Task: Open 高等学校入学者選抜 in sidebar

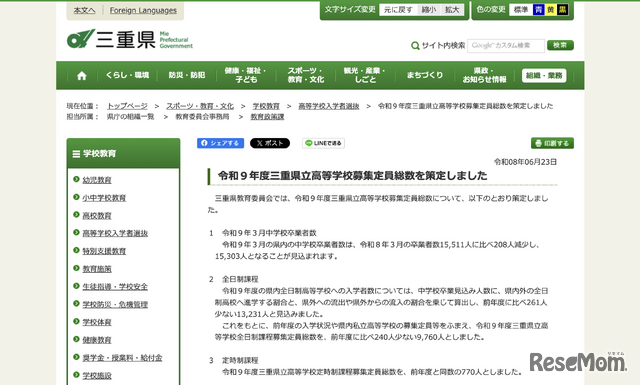Action: pyautogui.click(x=115, y=233)
